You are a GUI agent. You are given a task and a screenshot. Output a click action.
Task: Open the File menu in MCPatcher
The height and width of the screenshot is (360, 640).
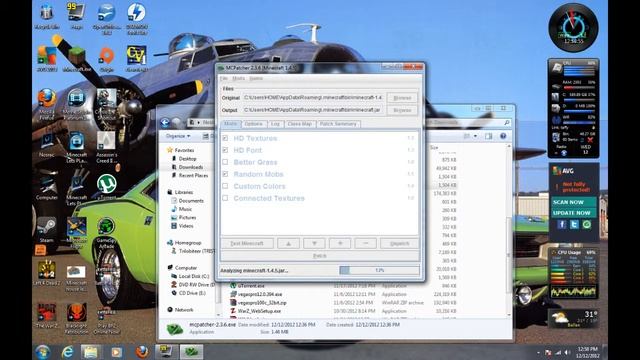[x=224, y=78]
